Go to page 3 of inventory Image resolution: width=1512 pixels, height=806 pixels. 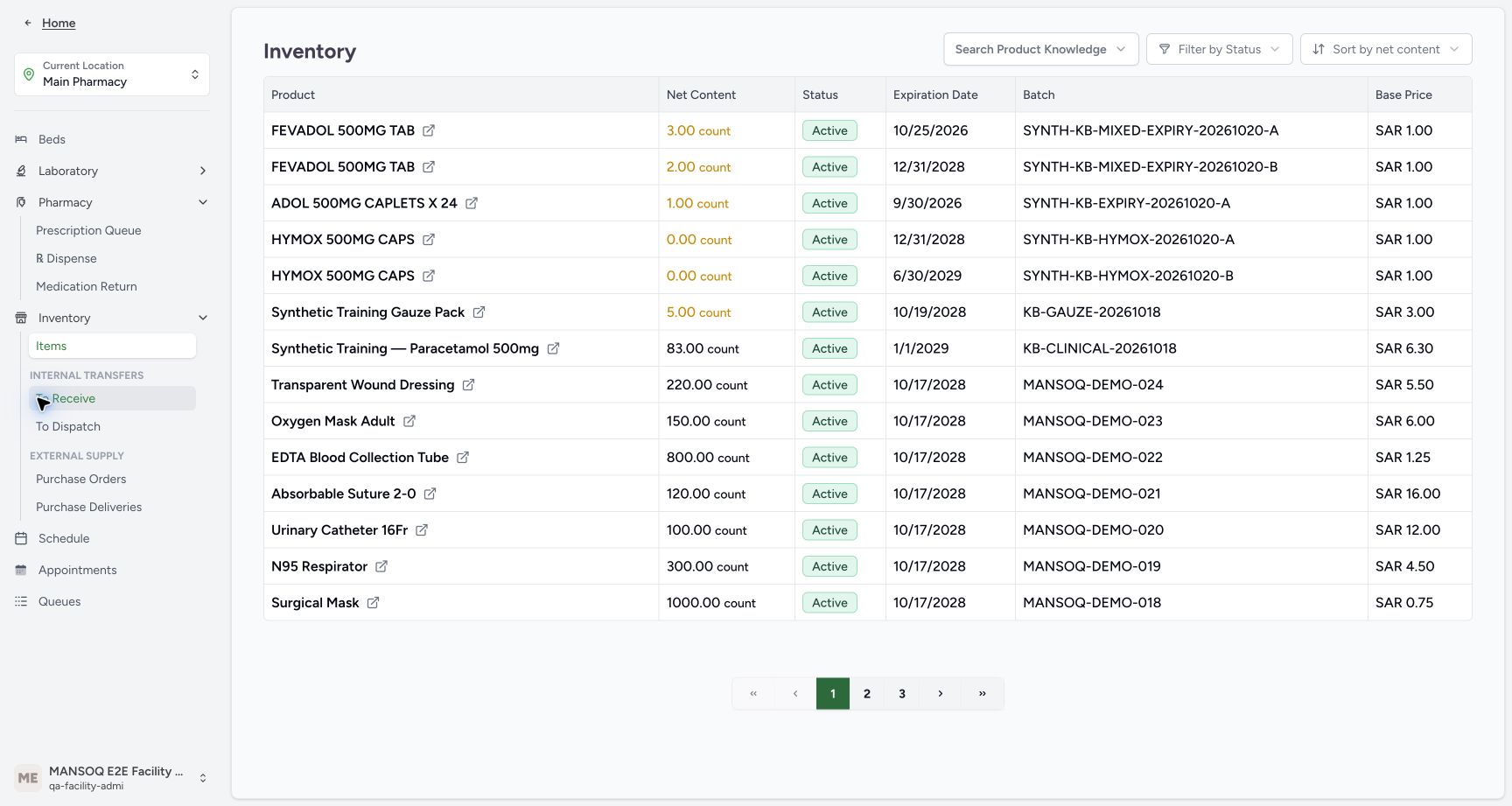[902, 693]
